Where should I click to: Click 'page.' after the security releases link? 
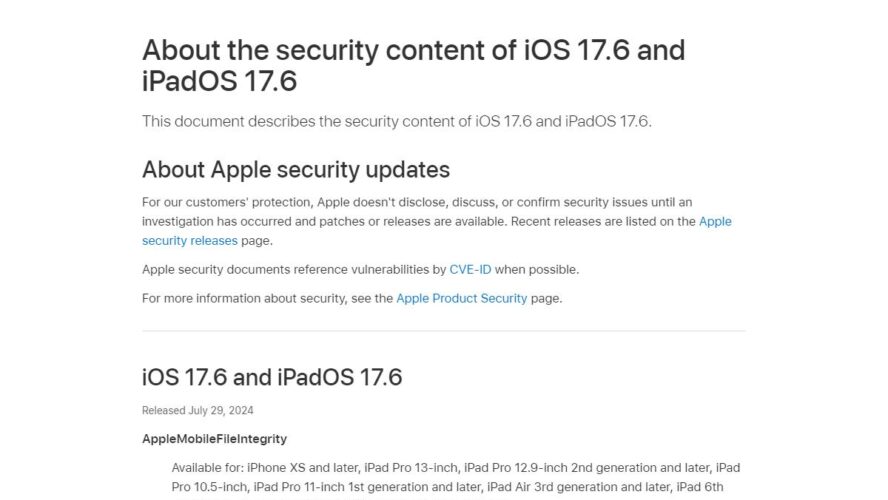click(257, 241)
